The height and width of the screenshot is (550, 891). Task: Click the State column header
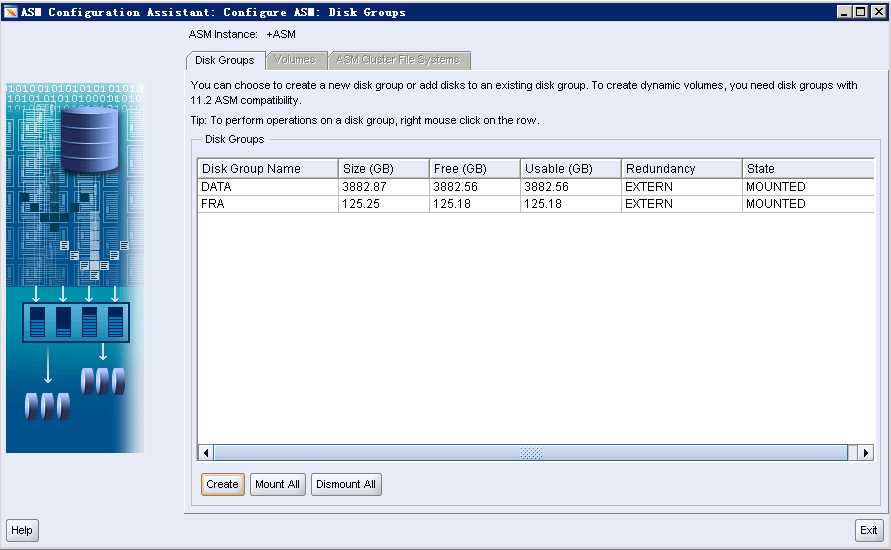[808, 169]
